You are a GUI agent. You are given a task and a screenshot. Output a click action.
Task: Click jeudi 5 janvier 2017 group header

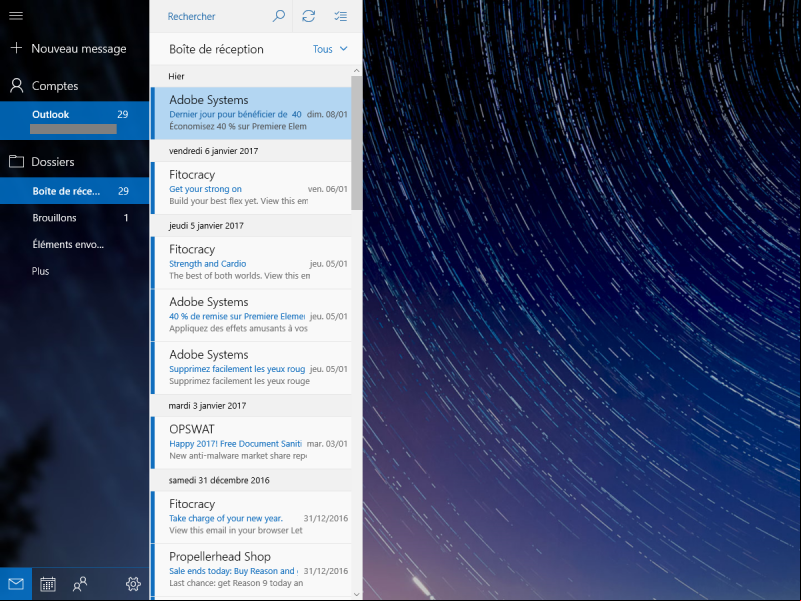point(251,225)
